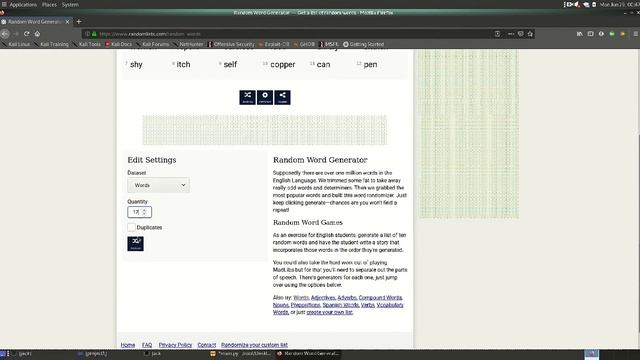The width and height of the screenshot is (640, 360).
Task: Reload the page
Action: pos(27,34)
